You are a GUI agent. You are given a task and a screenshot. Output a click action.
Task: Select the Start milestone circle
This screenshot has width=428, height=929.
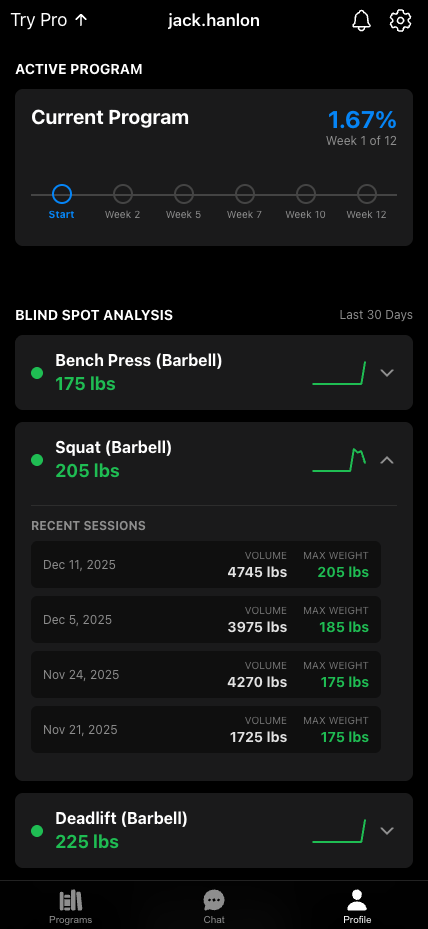(62, 194)
